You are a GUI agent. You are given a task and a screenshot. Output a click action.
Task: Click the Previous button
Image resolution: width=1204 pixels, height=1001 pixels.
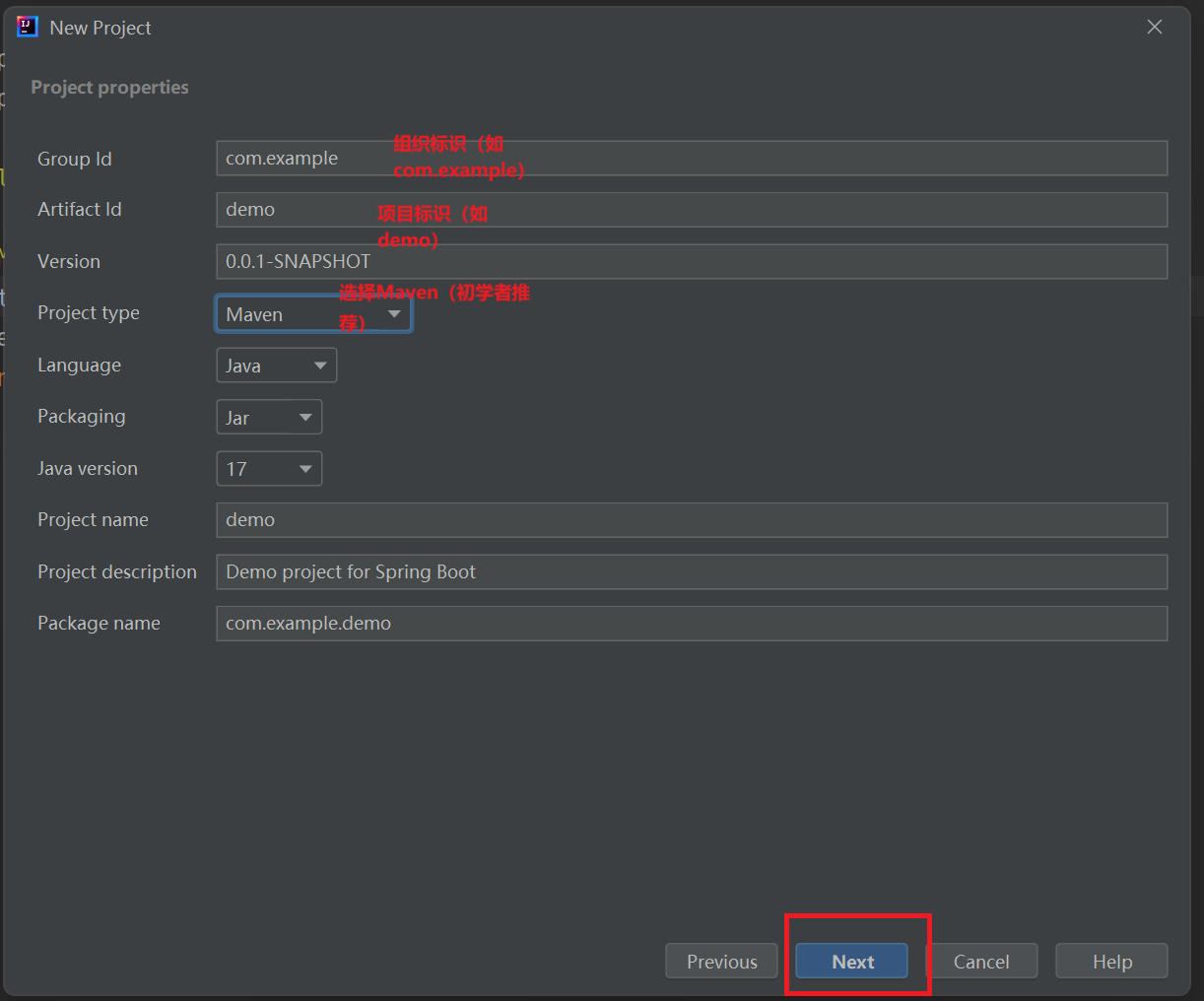[x=720, y=961]
